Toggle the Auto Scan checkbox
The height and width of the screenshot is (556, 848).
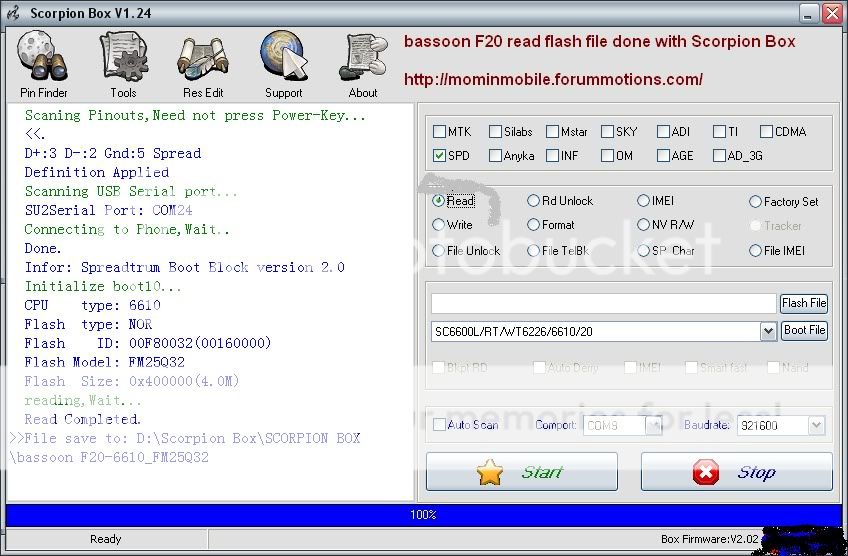439,425
